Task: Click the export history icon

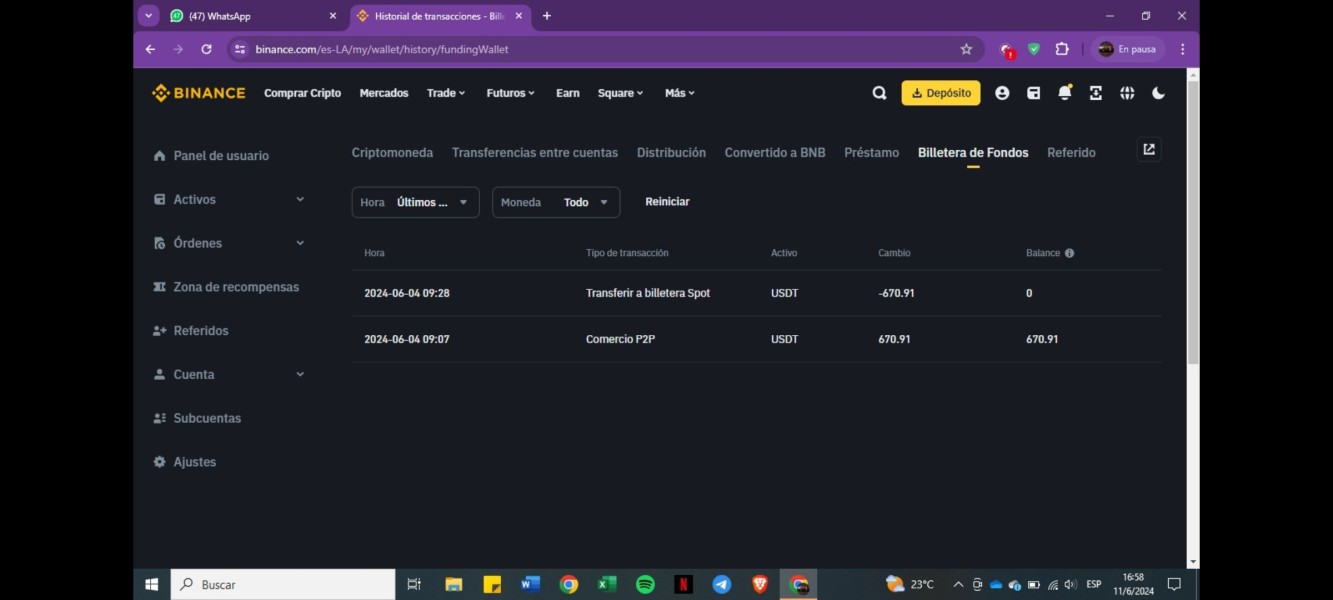Action: (1149, 150)
